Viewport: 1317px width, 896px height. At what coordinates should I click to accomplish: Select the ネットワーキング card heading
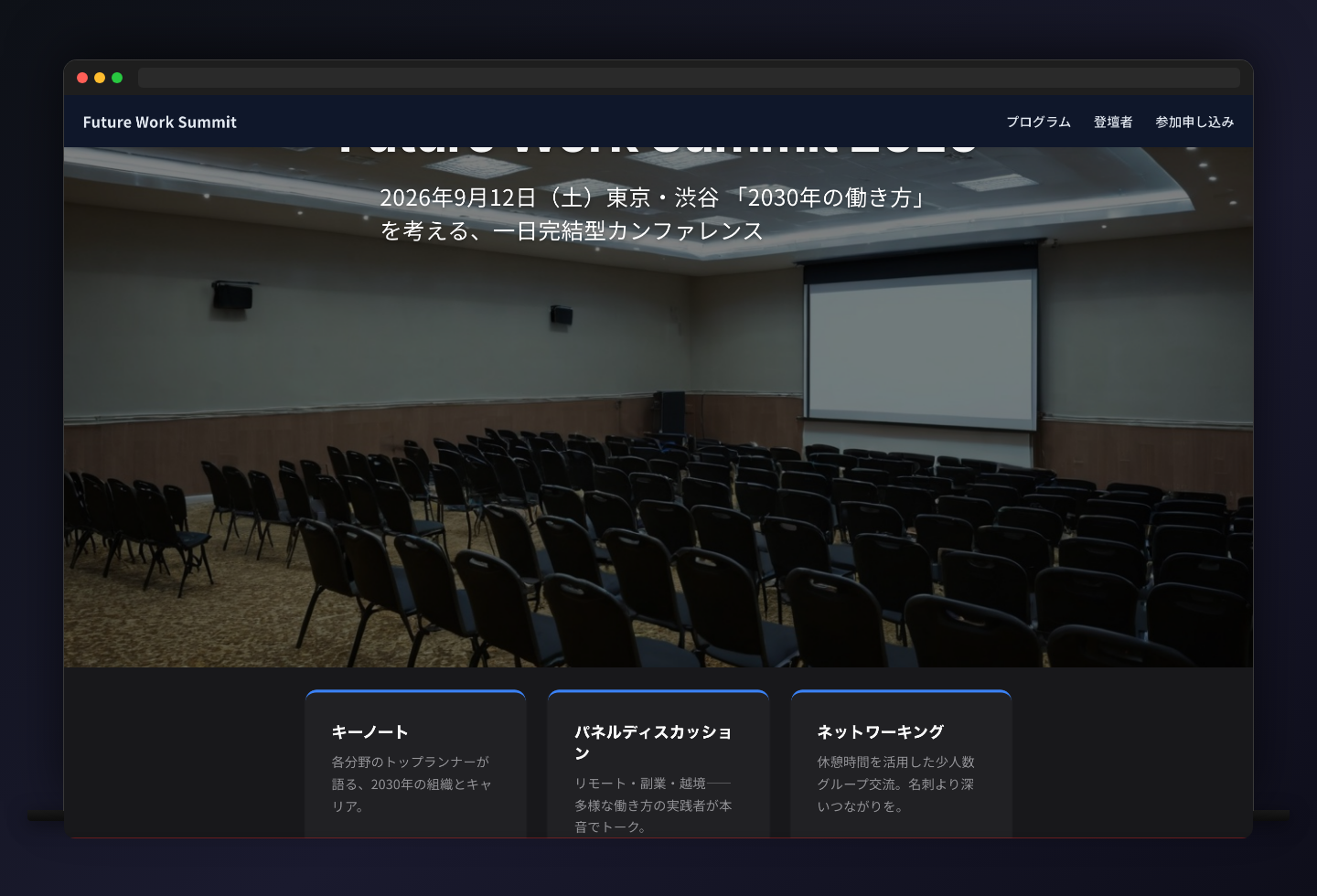click(880, 732)
